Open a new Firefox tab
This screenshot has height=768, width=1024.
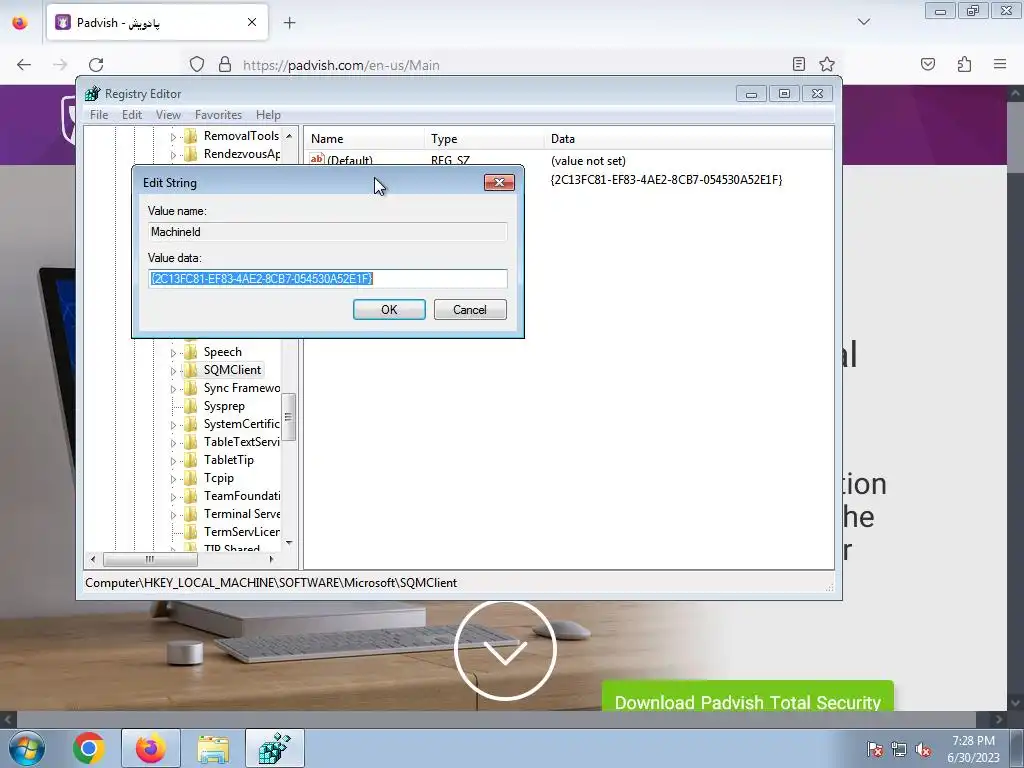pyautogui.click(x=289, y=23)
